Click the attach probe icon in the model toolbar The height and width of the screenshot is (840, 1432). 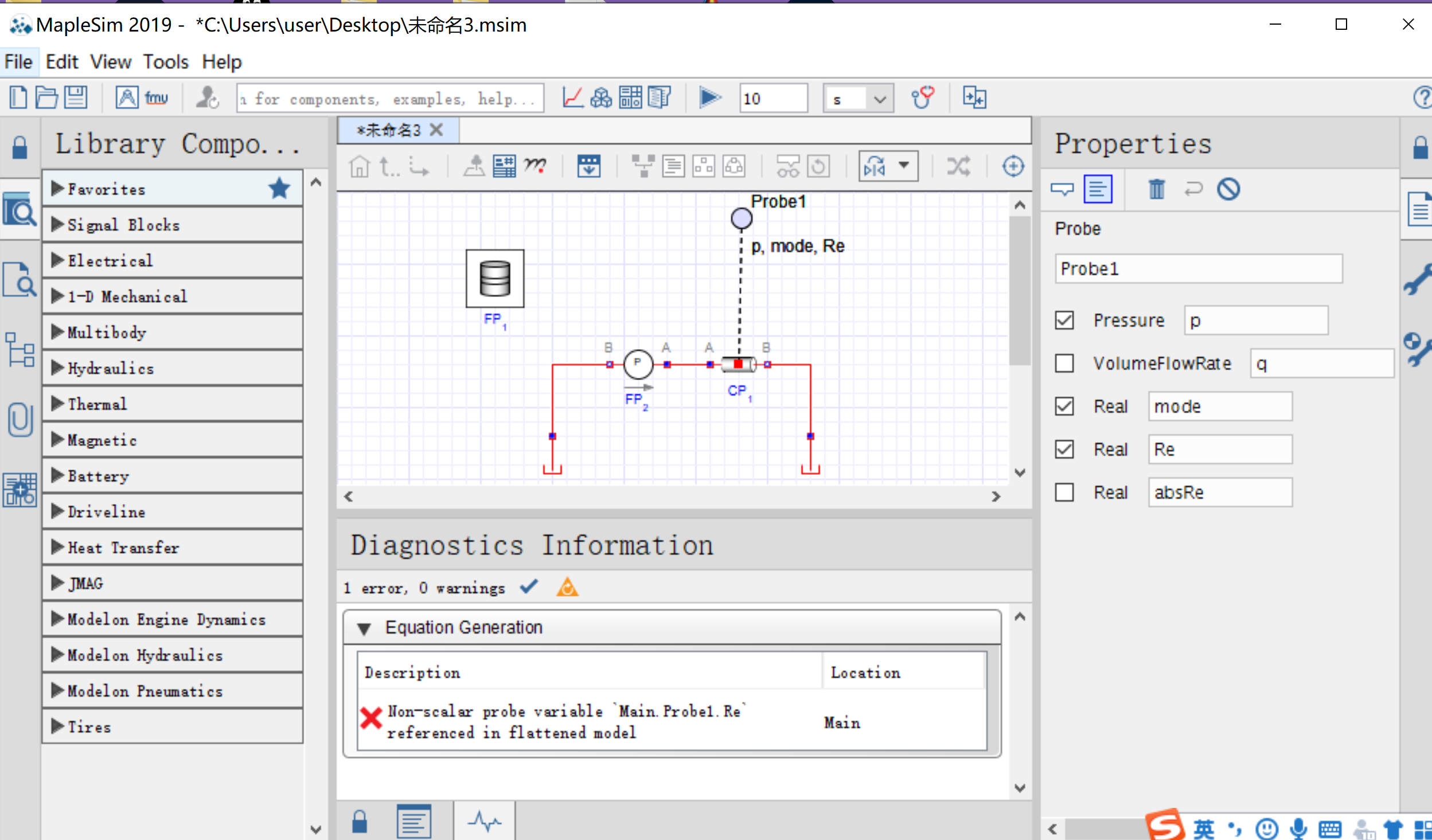[474, 167]
